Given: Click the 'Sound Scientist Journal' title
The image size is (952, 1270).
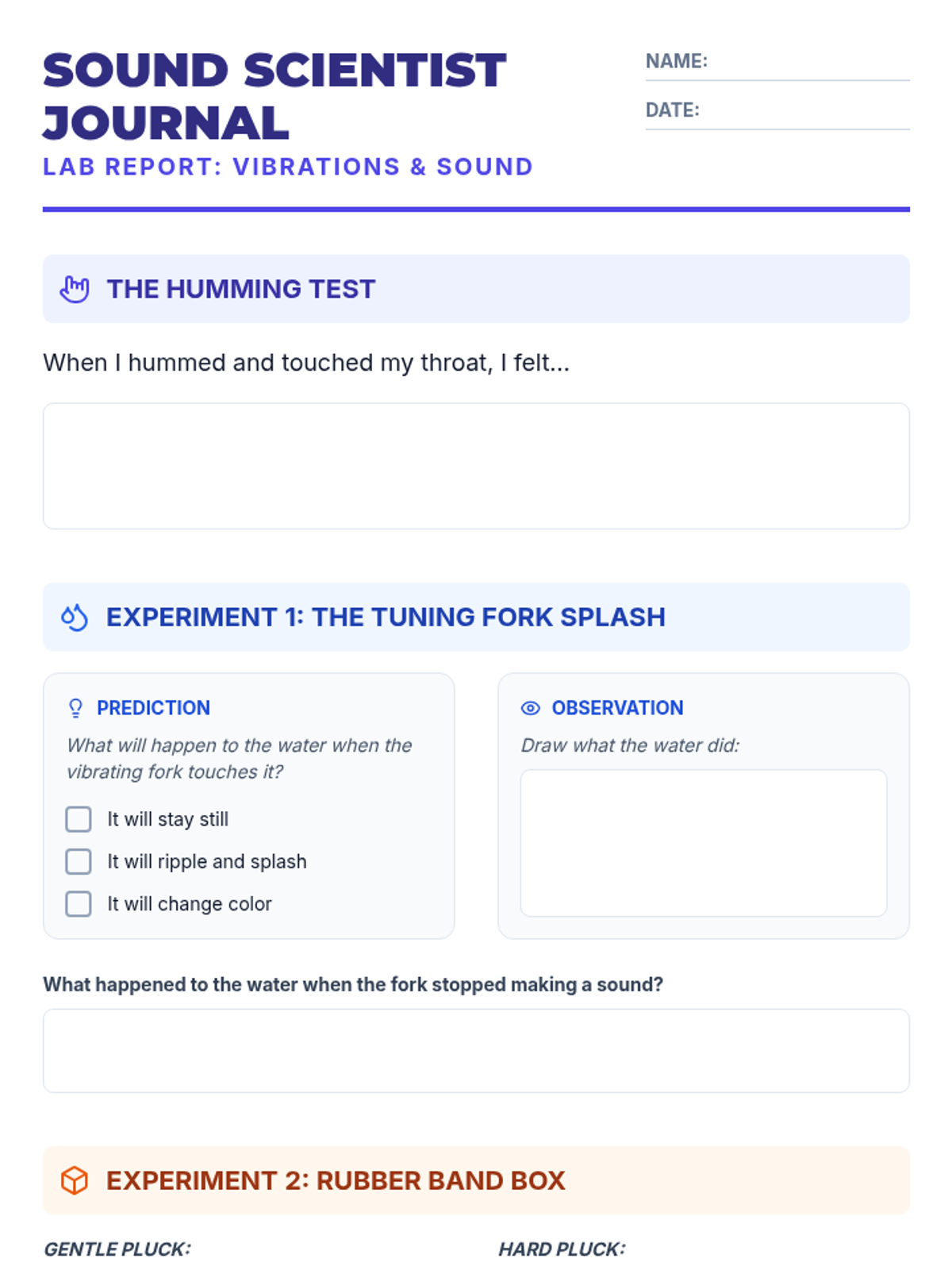Looking at the screenshot, I should (x=274, y=96).
